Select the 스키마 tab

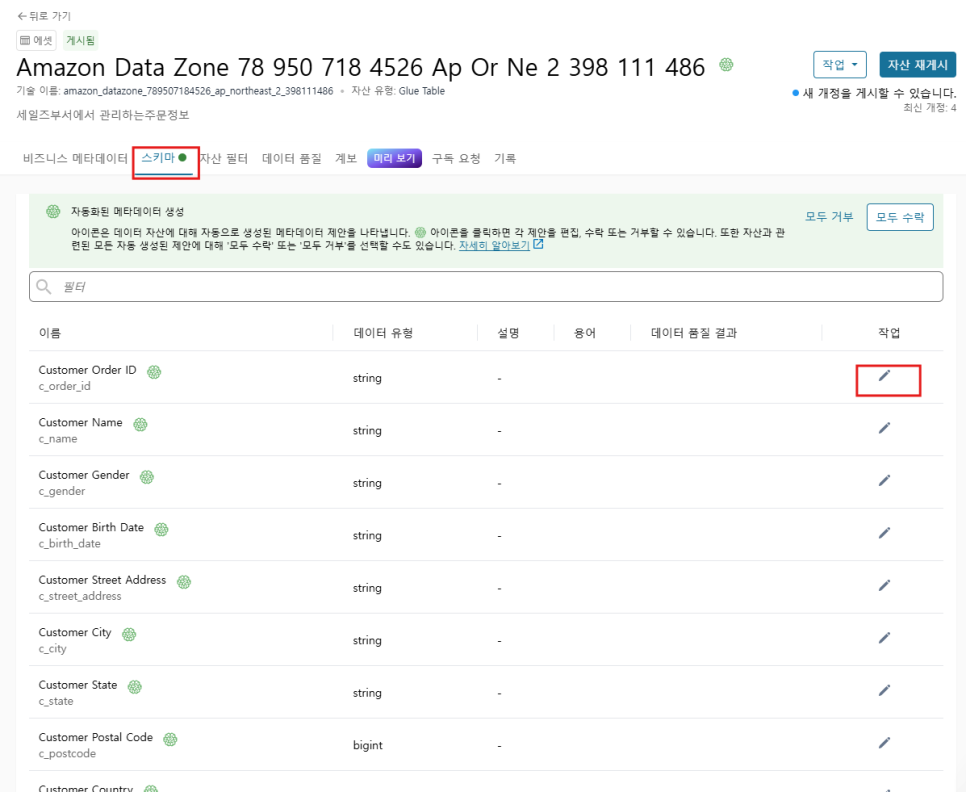tap(163, 158)
